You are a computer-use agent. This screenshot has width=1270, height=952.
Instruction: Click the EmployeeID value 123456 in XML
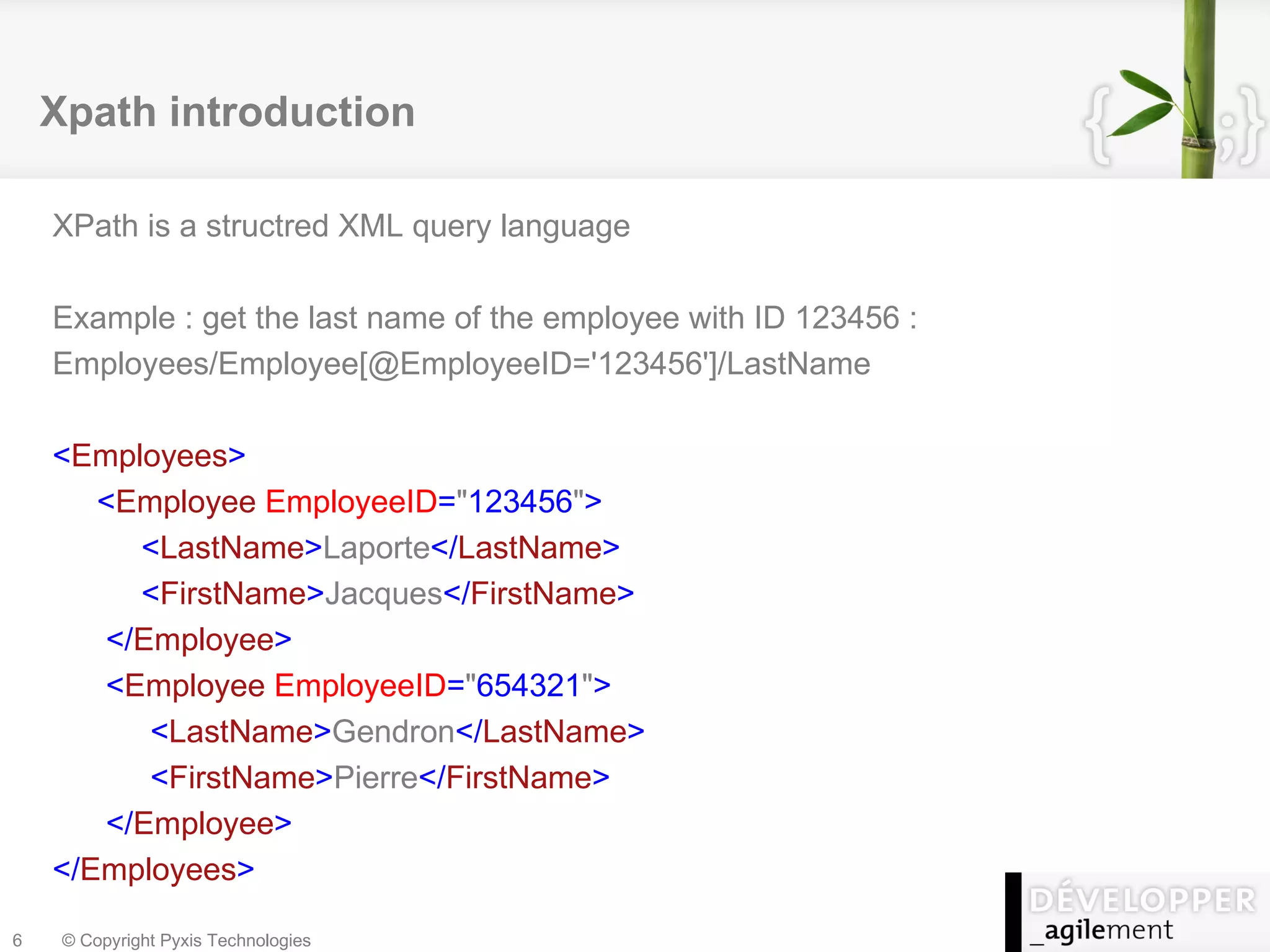pos(520,501)
